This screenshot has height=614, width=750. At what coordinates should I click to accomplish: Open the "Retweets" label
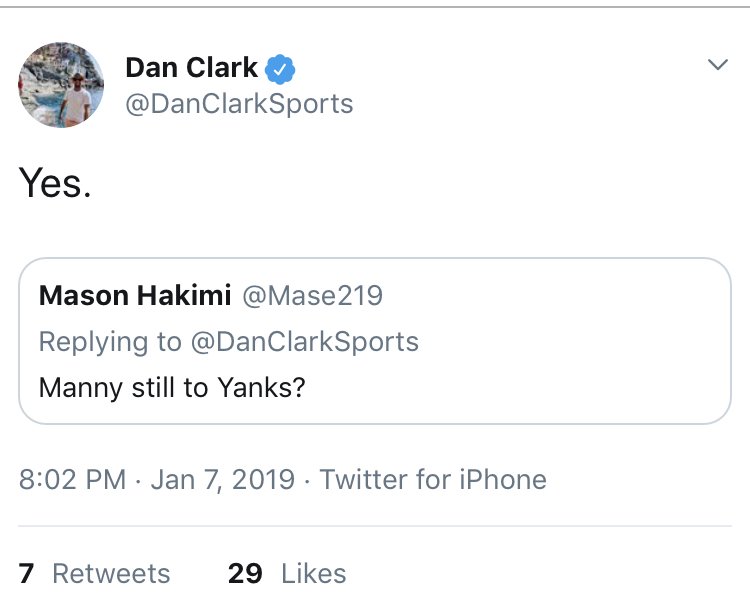coord(111,573)
